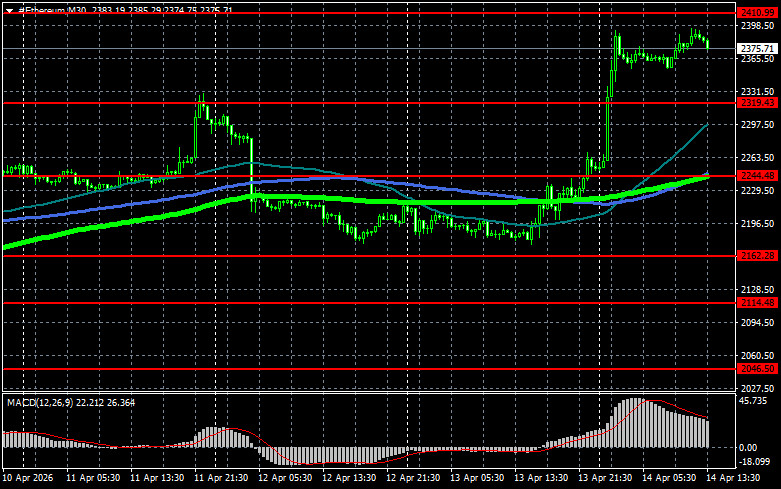Select the red 2114.48 level price tag
The image size is (781, 489).
coord(757,303)
